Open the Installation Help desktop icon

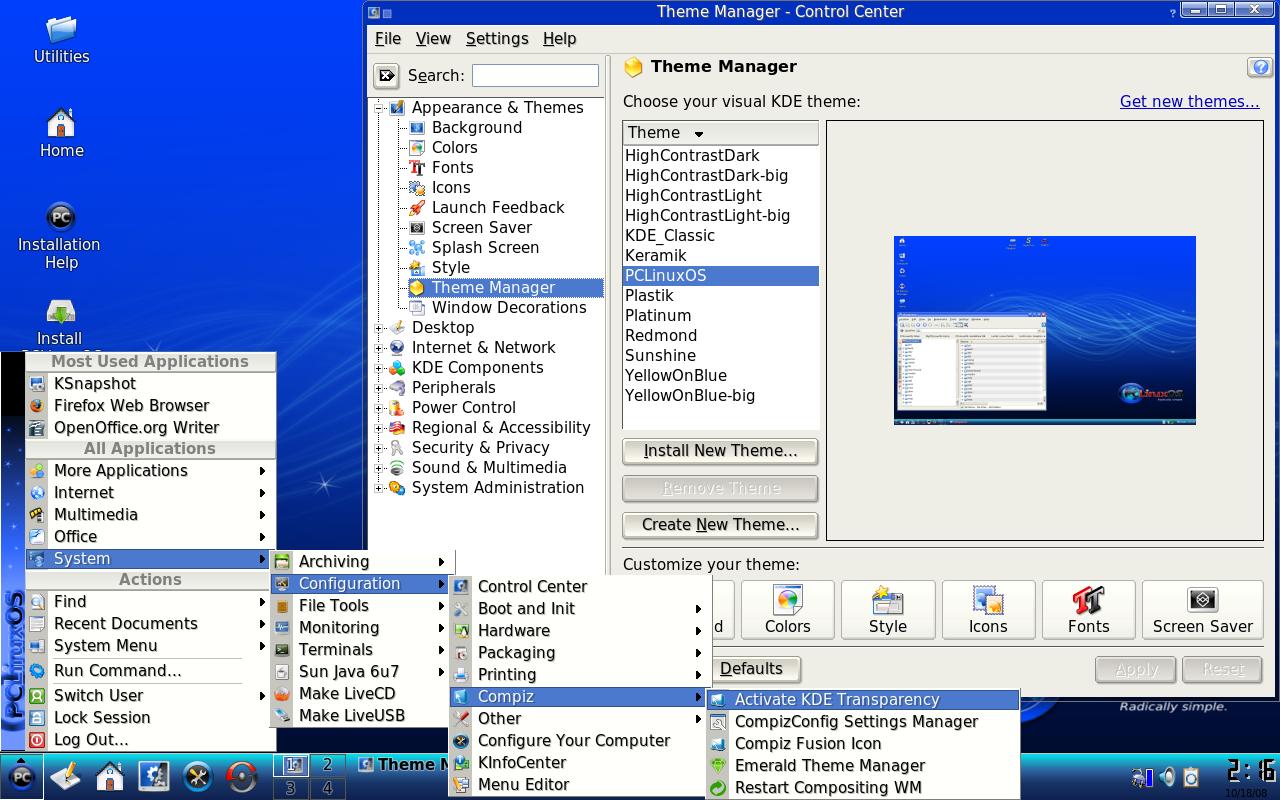(x=60, y=236)
